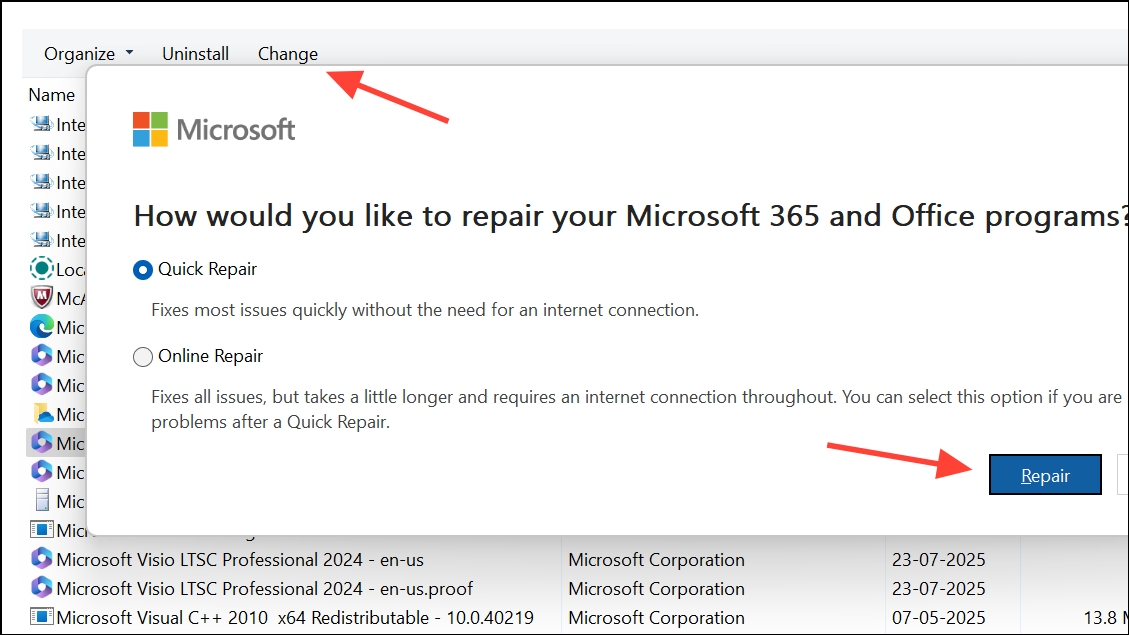Click the McAfee shield icon in the list
Viewport: 1129px width, 635px height.
[x=42, y=297]
